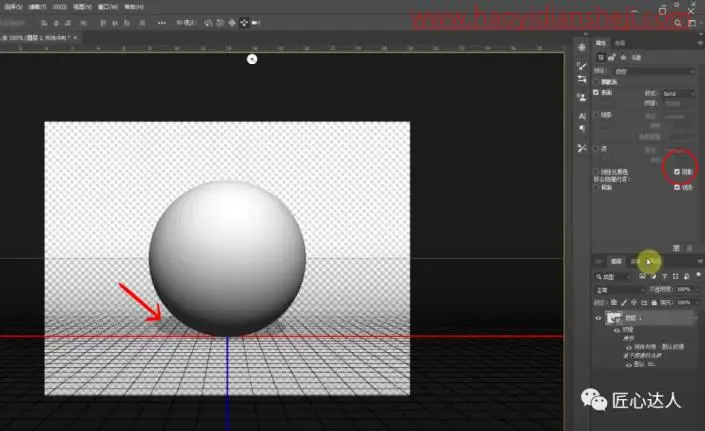Filter layers by smart object icon
The height and width of the screenshot is (431, 705).
(x=687, y=276)
